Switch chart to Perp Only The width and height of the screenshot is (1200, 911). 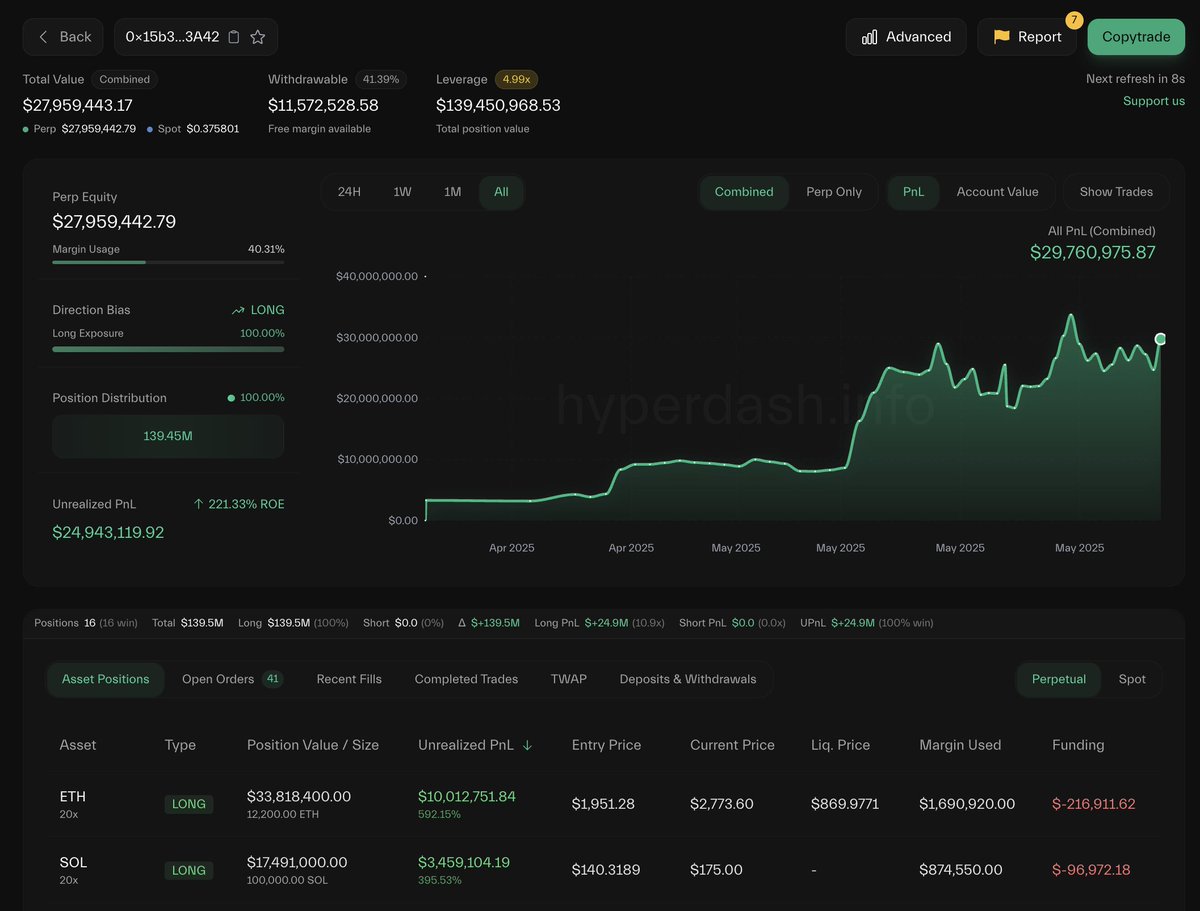coord(834,192)
